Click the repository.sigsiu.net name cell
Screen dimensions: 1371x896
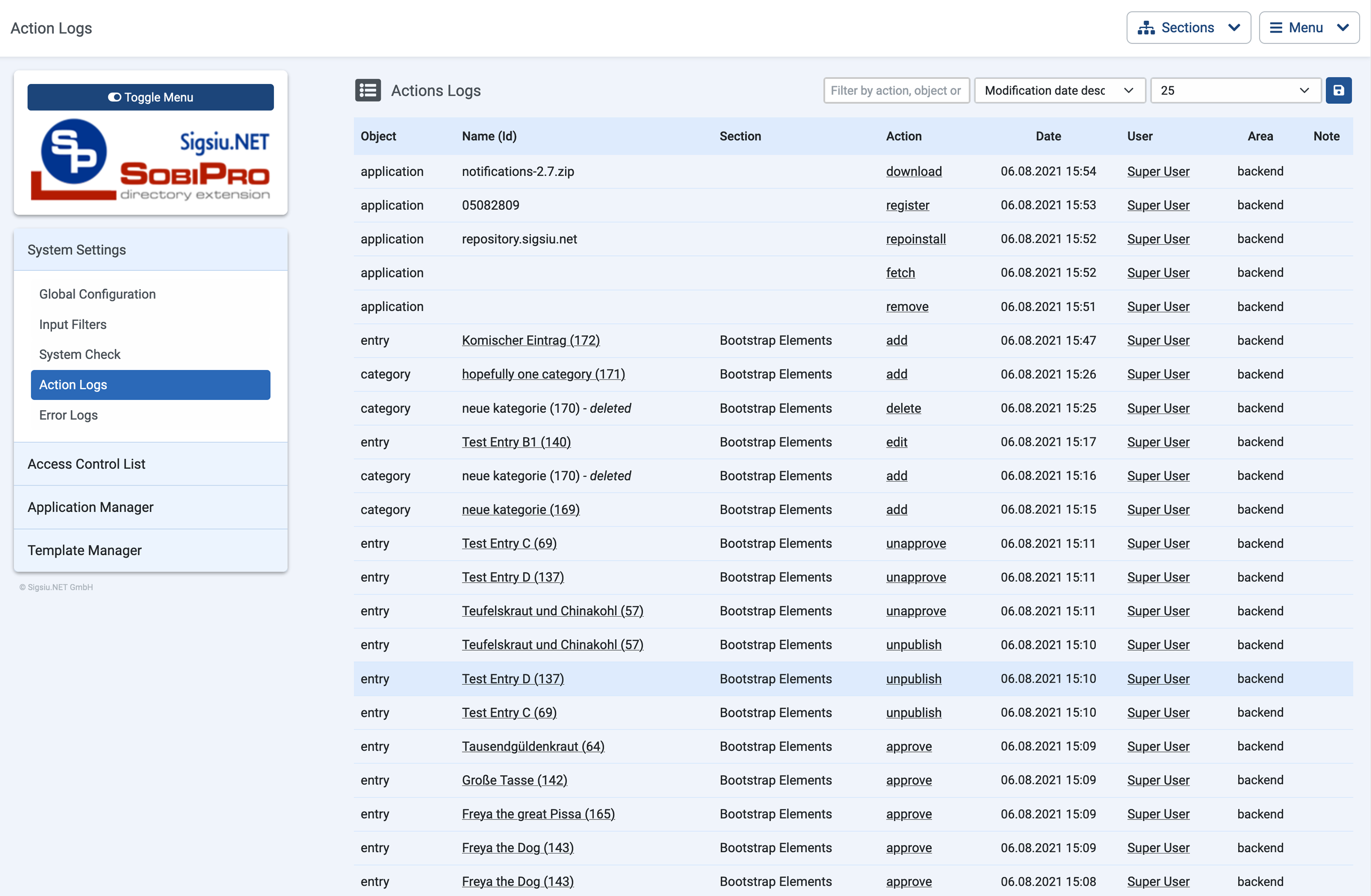[x=519, y=239]
